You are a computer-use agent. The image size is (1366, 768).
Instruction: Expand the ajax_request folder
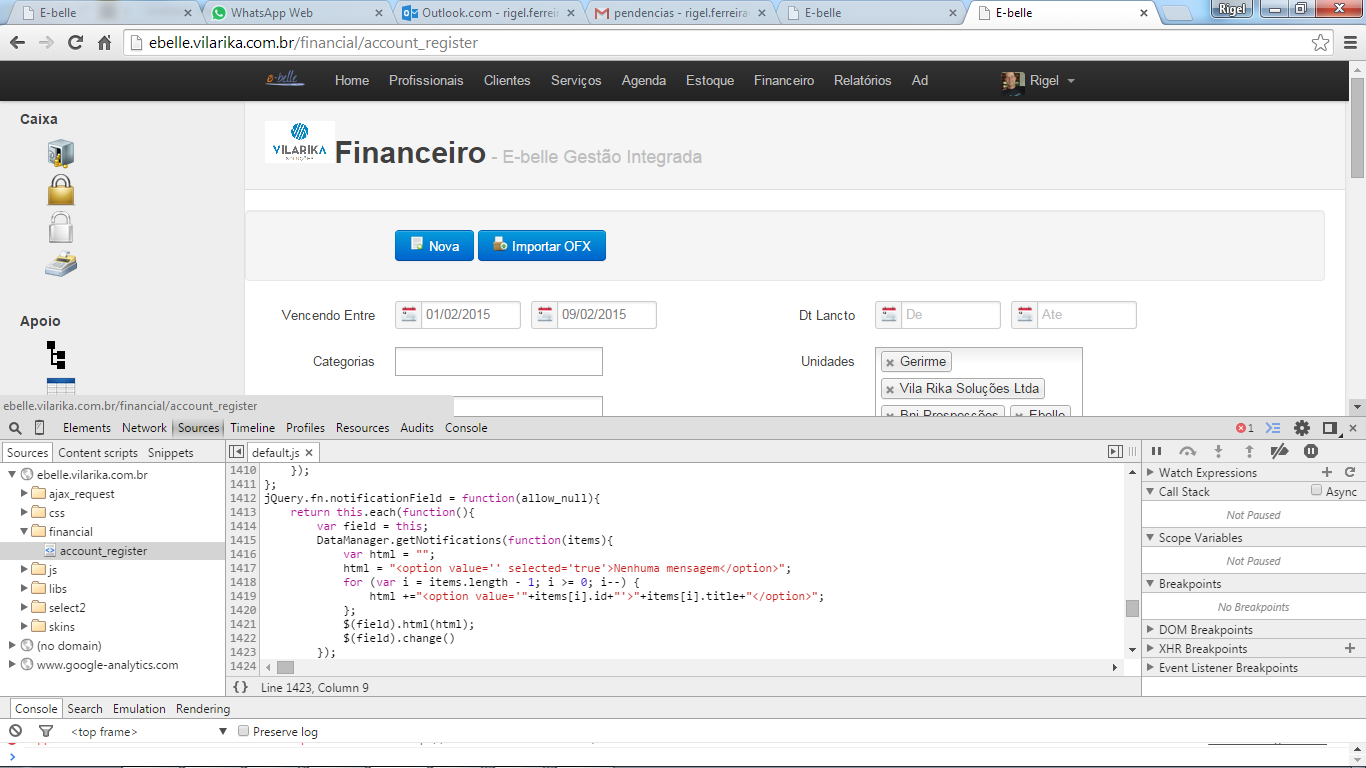pyautogui.click(x=26, y=494)
